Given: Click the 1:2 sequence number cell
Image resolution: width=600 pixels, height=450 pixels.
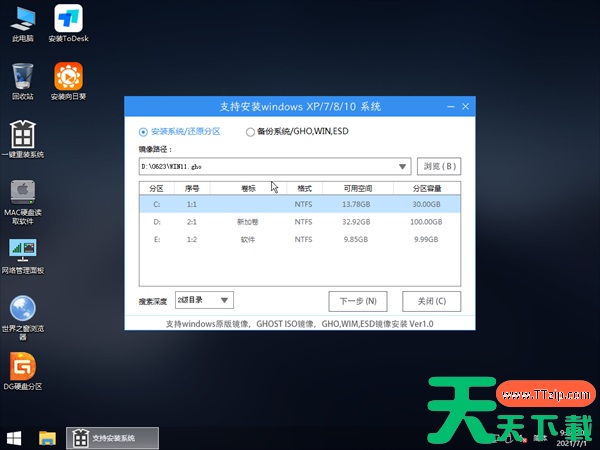Looking at the screenshot, I should [192, 240].
